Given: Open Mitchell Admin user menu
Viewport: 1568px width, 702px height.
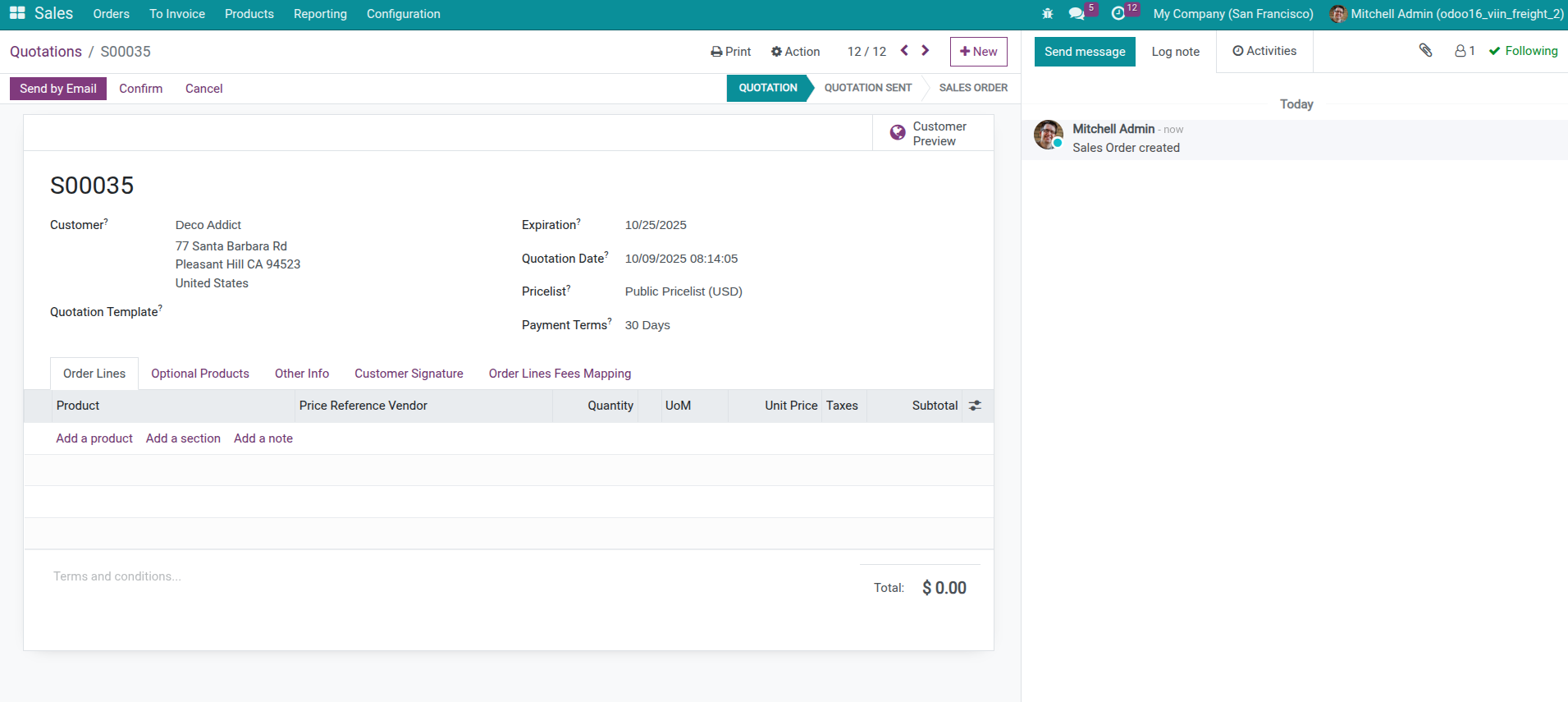Looking at the screenshot, I should [1447, 14].
